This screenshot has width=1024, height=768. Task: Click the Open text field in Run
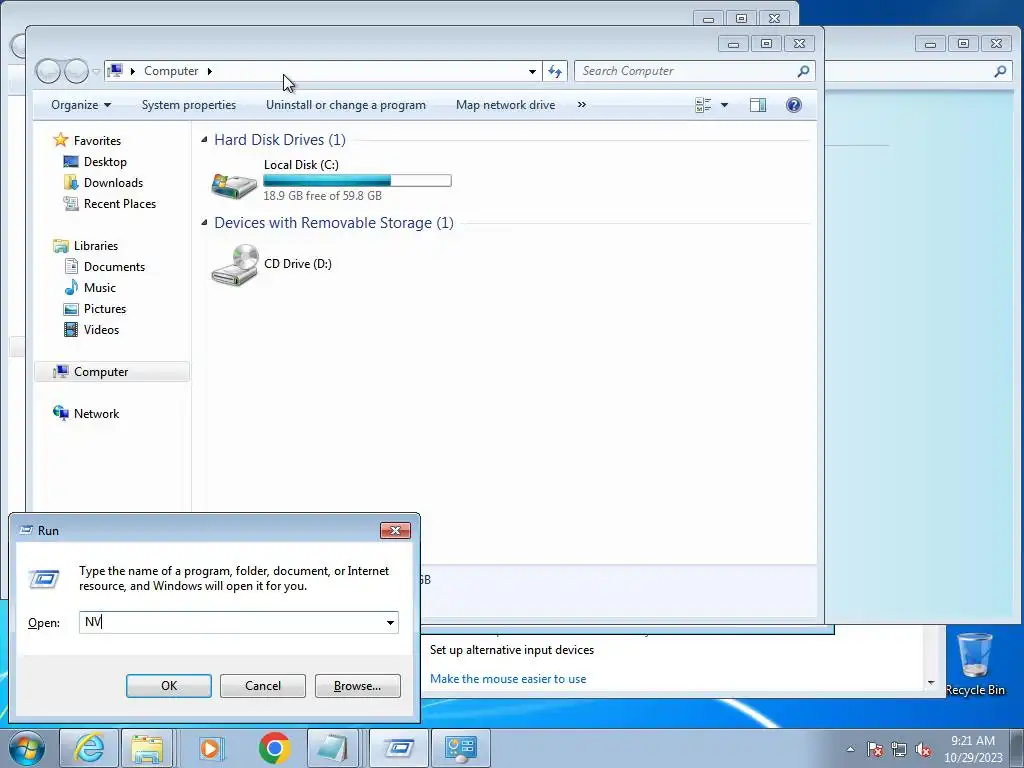pos(238,622)
